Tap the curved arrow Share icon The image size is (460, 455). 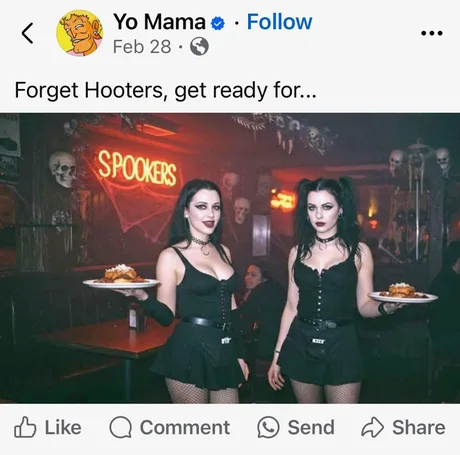(372, 427)
